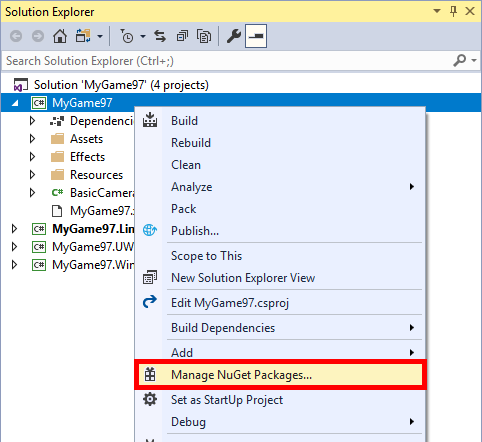Choose Edit MyGame97.csproj

pos(280,303)
